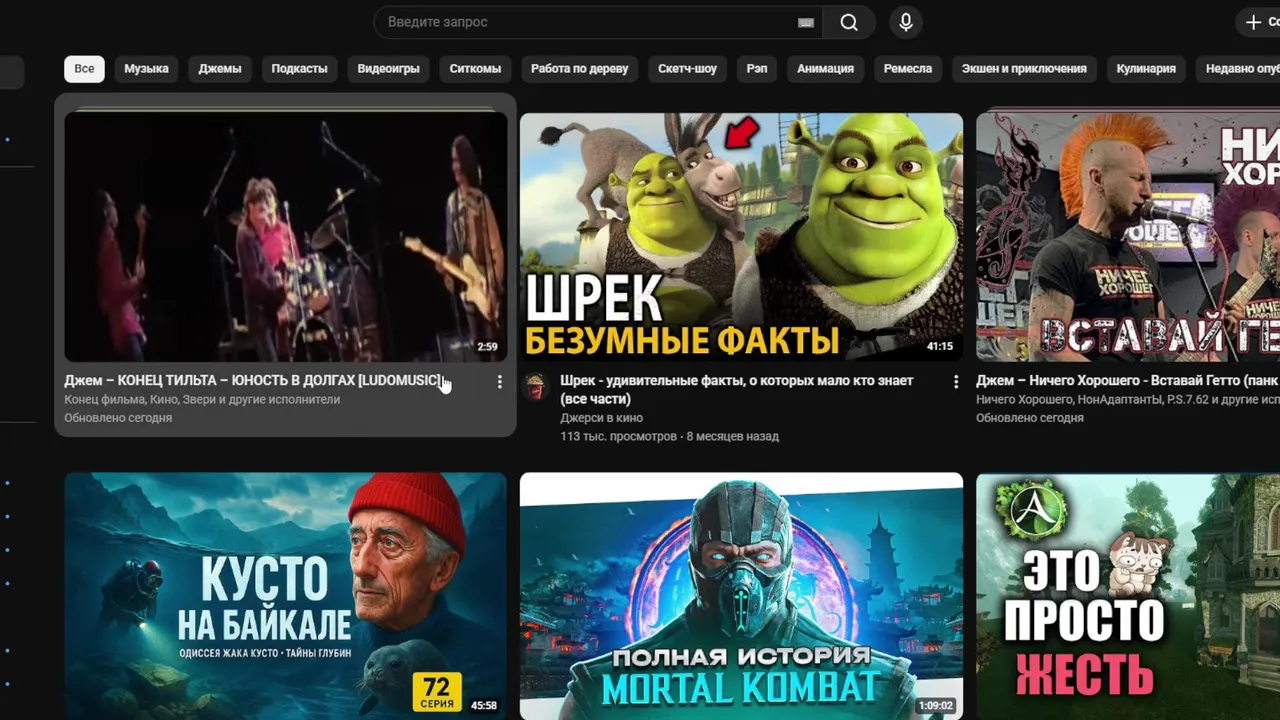Open the concert thumbnail of Конец Тильта mix
1280x720 pixels.
pos(286,236)
